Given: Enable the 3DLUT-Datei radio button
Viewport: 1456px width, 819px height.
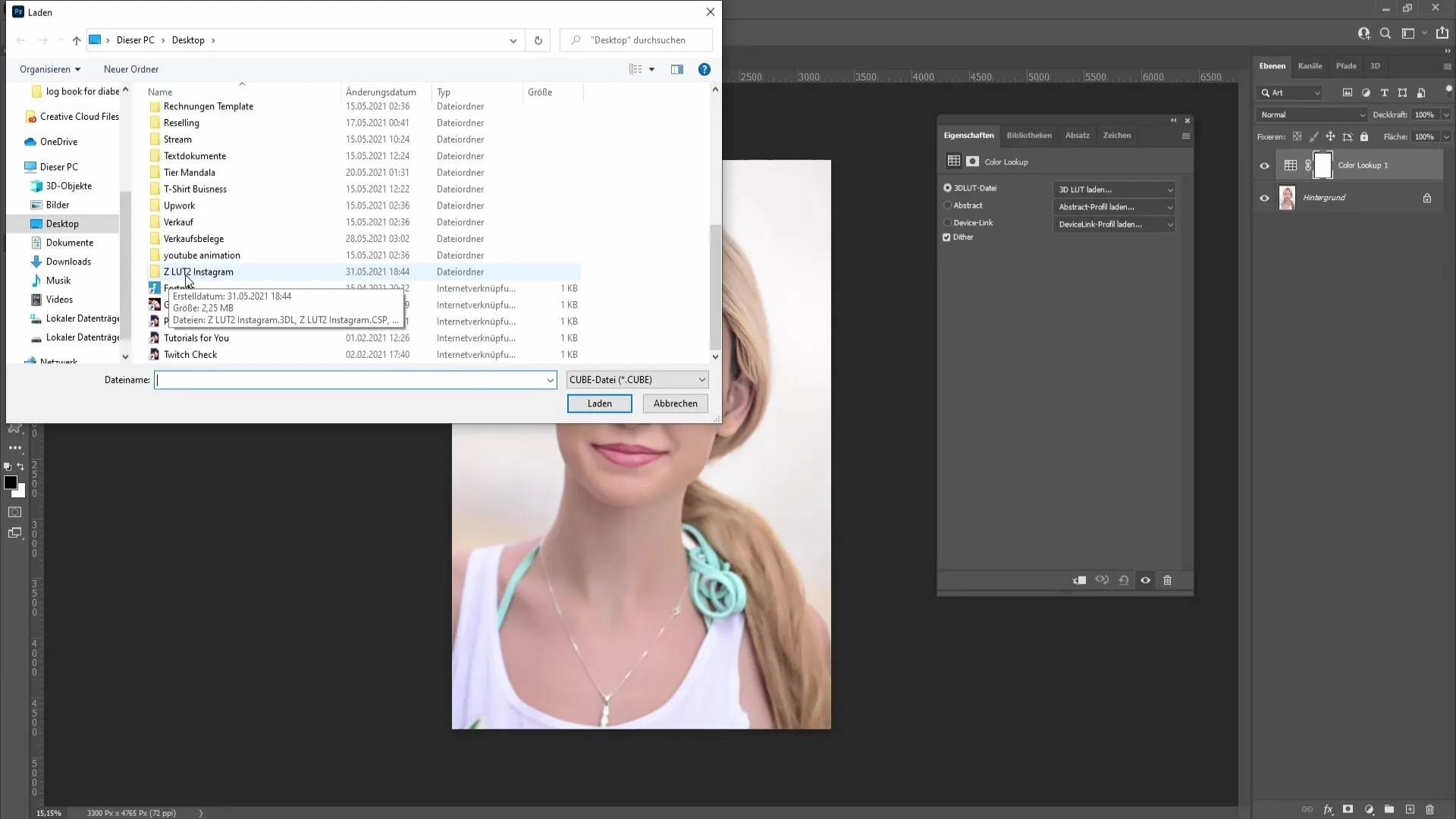Looking at the screenshot, I should pos(948,188).
